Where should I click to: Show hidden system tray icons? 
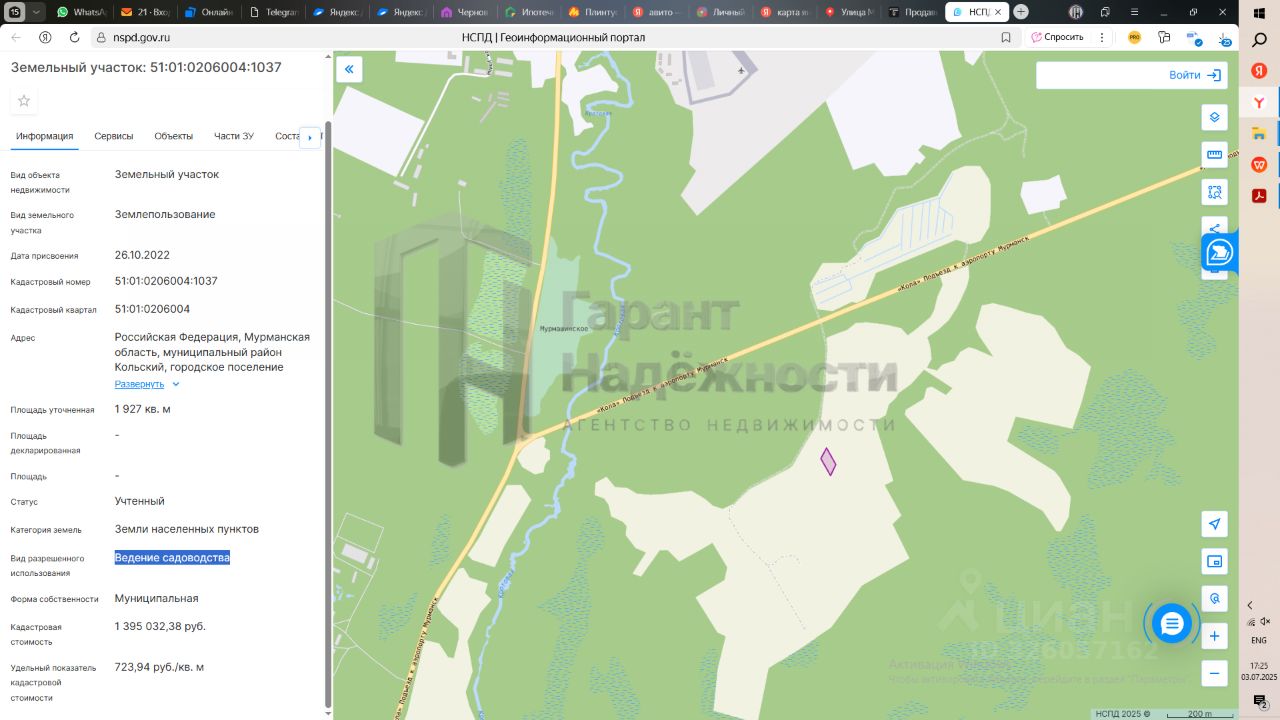click(1249, 605)
